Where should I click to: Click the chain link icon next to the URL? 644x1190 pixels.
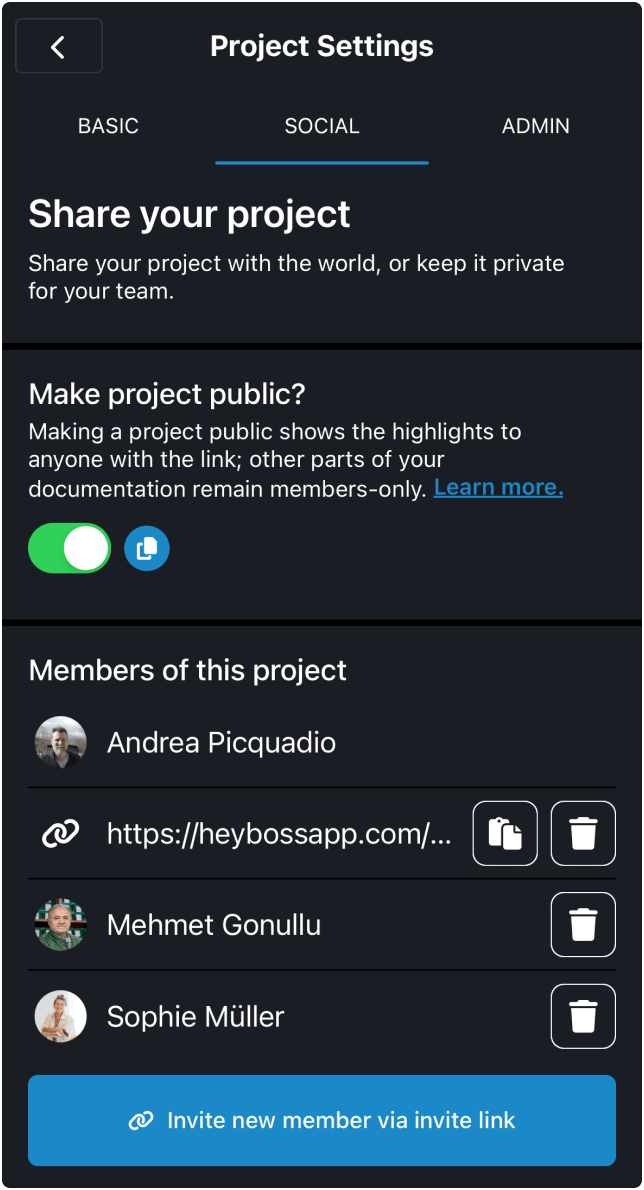click(x=58, y=833)
